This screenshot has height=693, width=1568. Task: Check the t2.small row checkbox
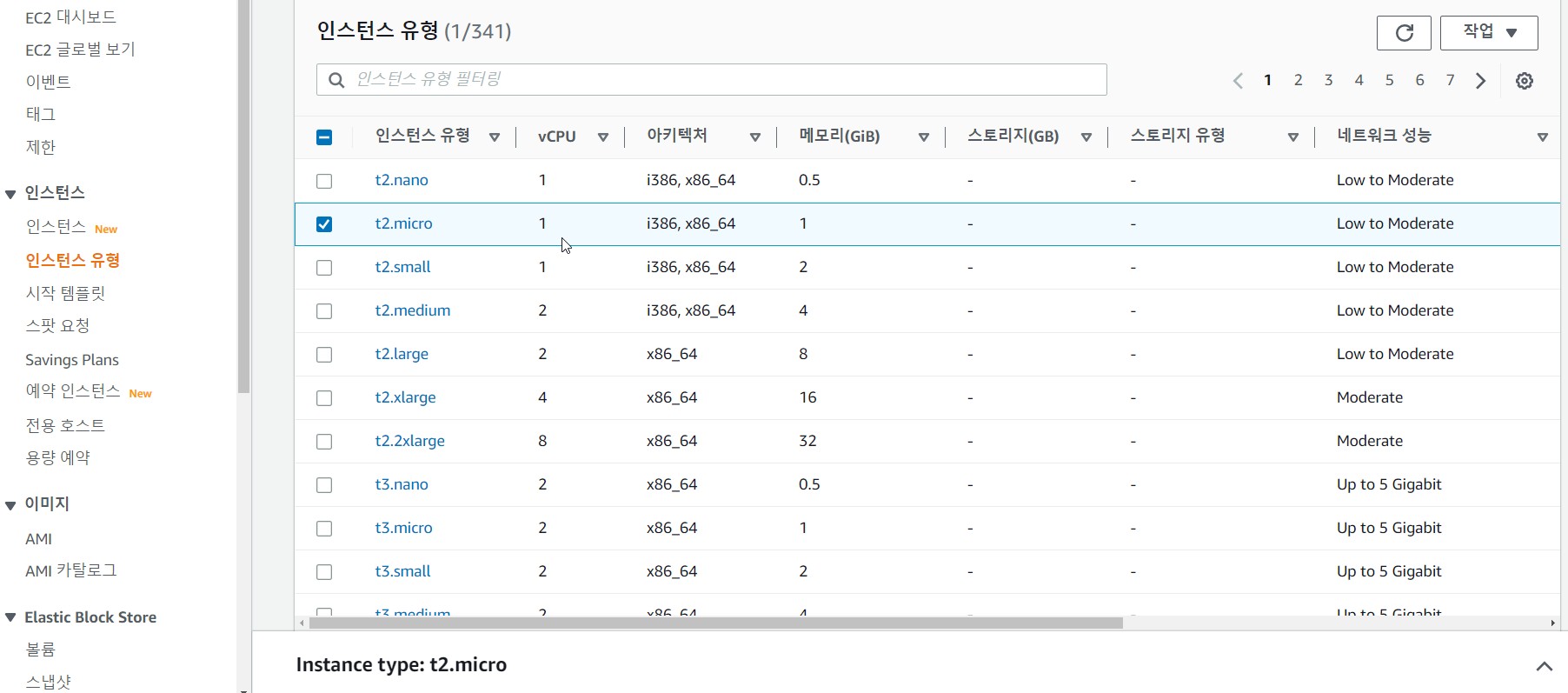(324, 268)
